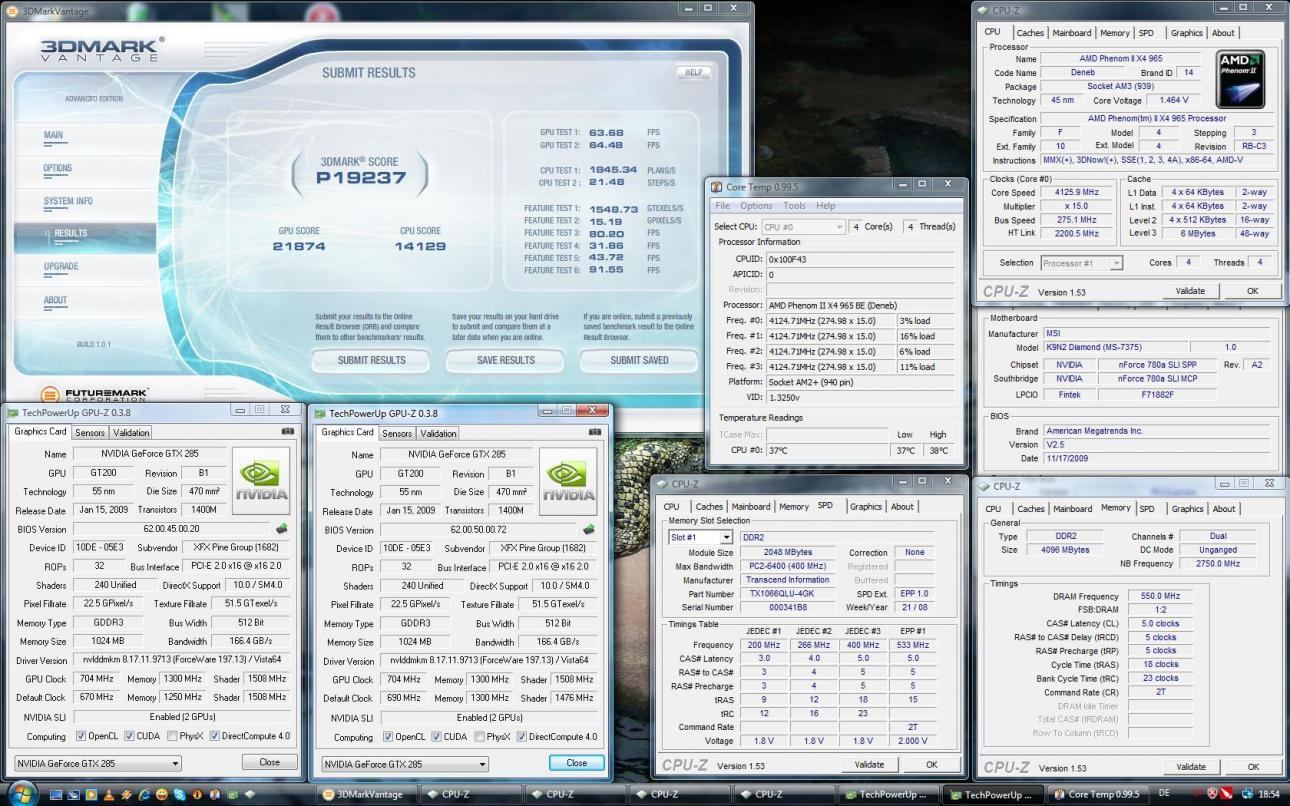Click Close in the inactive GPU-Z window

269,762
